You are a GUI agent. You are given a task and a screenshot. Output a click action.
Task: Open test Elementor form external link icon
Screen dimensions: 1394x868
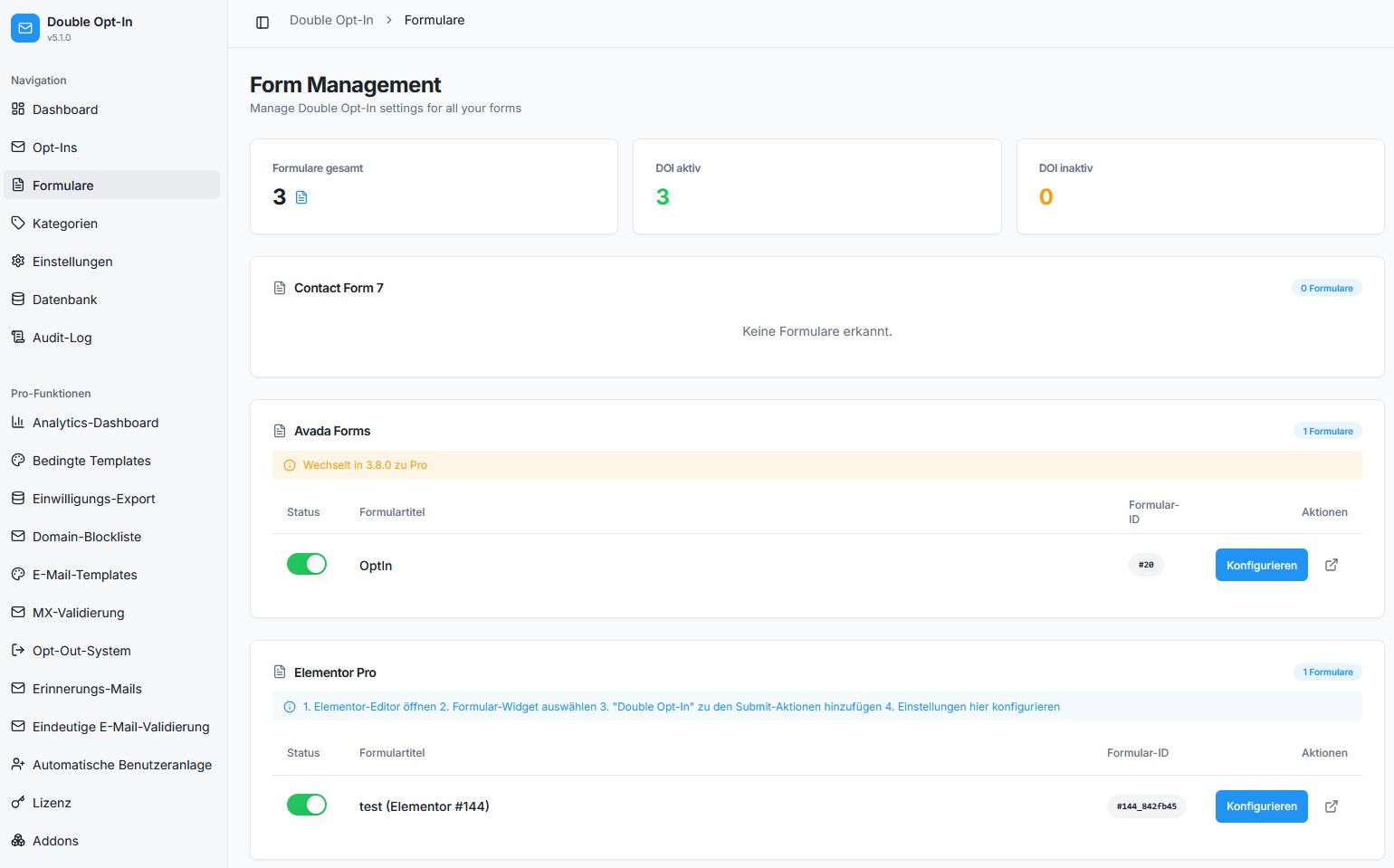point(1332,806)
